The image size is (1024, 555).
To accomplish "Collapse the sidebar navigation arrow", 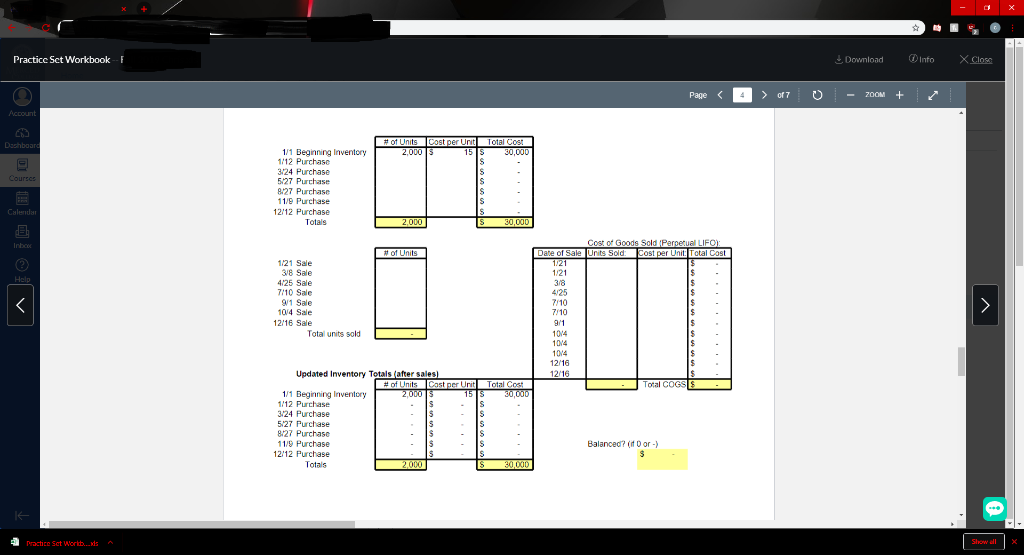I will point(22,515).
